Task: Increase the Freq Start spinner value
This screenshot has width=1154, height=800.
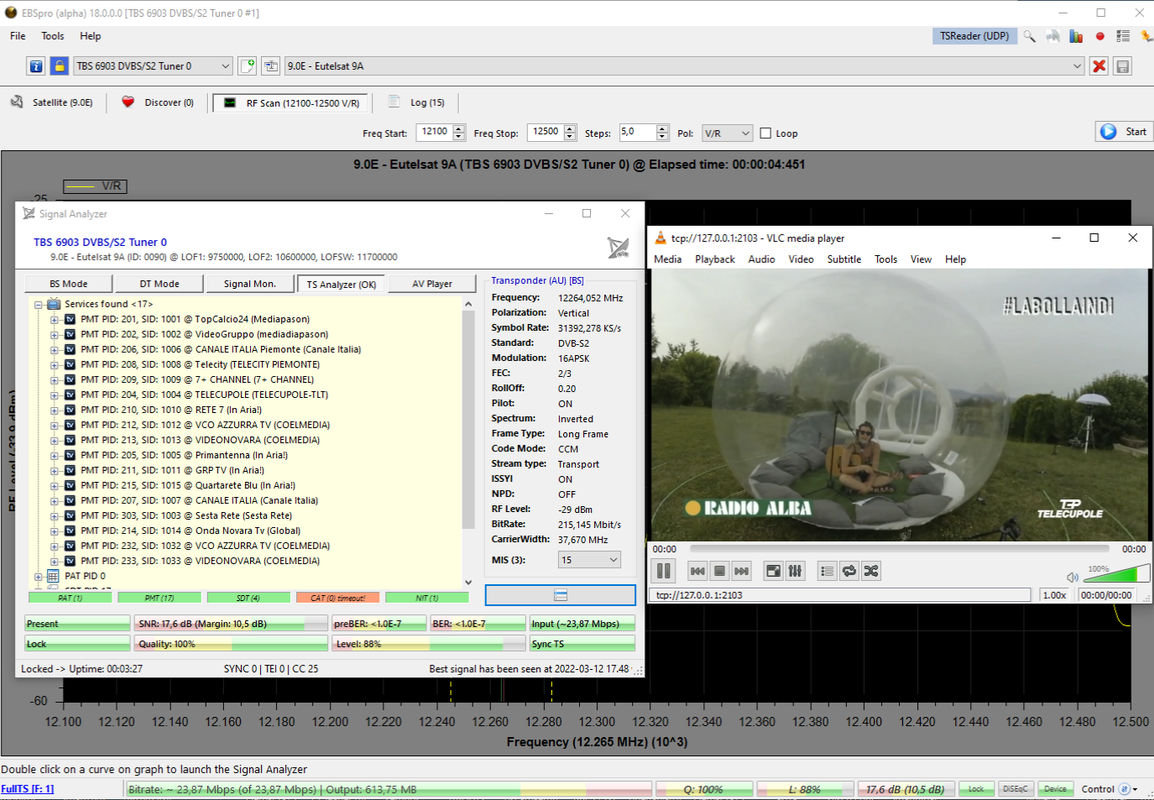Action: pos(459,129)
